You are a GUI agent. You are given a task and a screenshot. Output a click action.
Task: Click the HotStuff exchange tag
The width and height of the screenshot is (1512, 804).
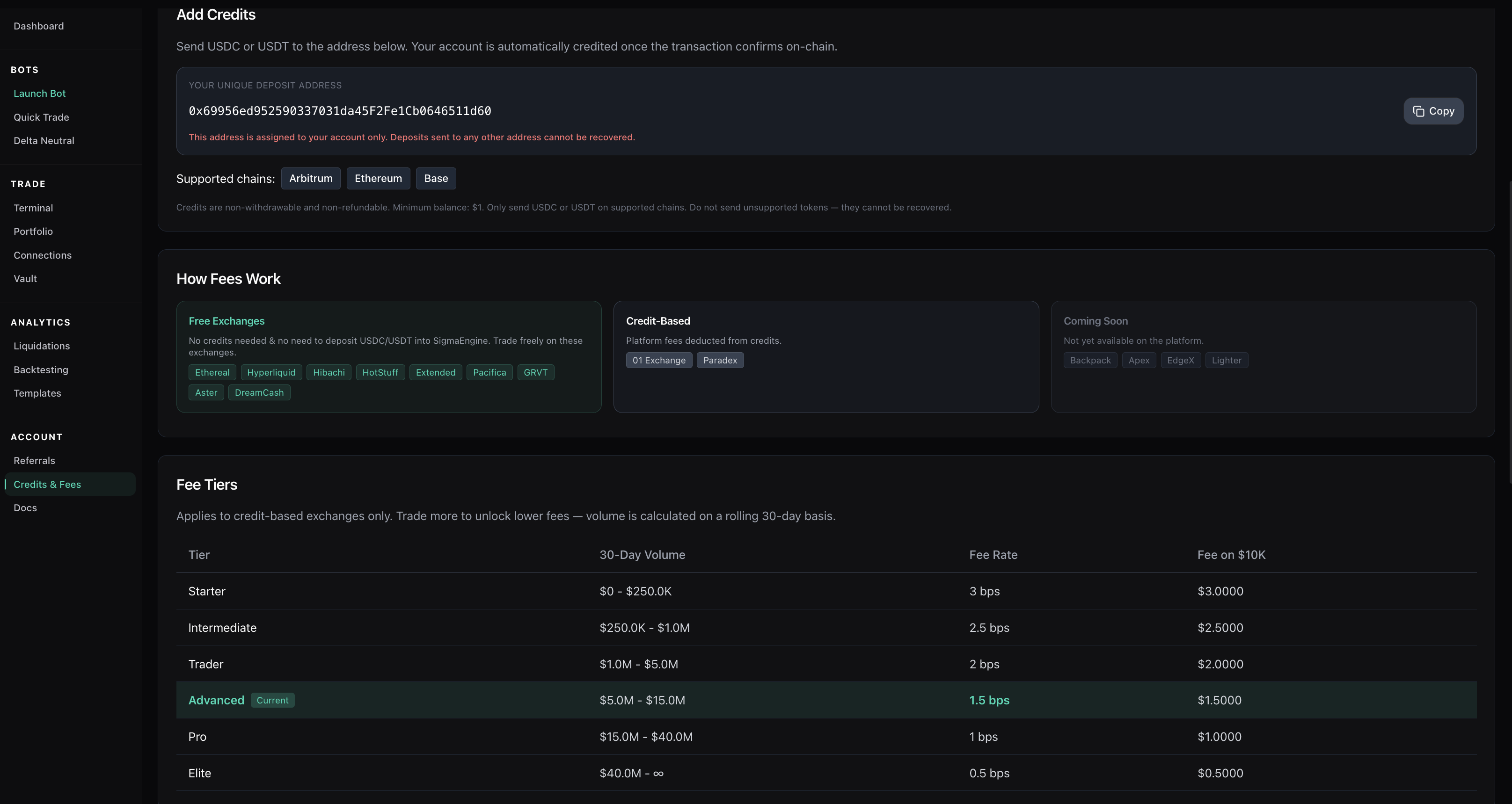tap(380, 372)
